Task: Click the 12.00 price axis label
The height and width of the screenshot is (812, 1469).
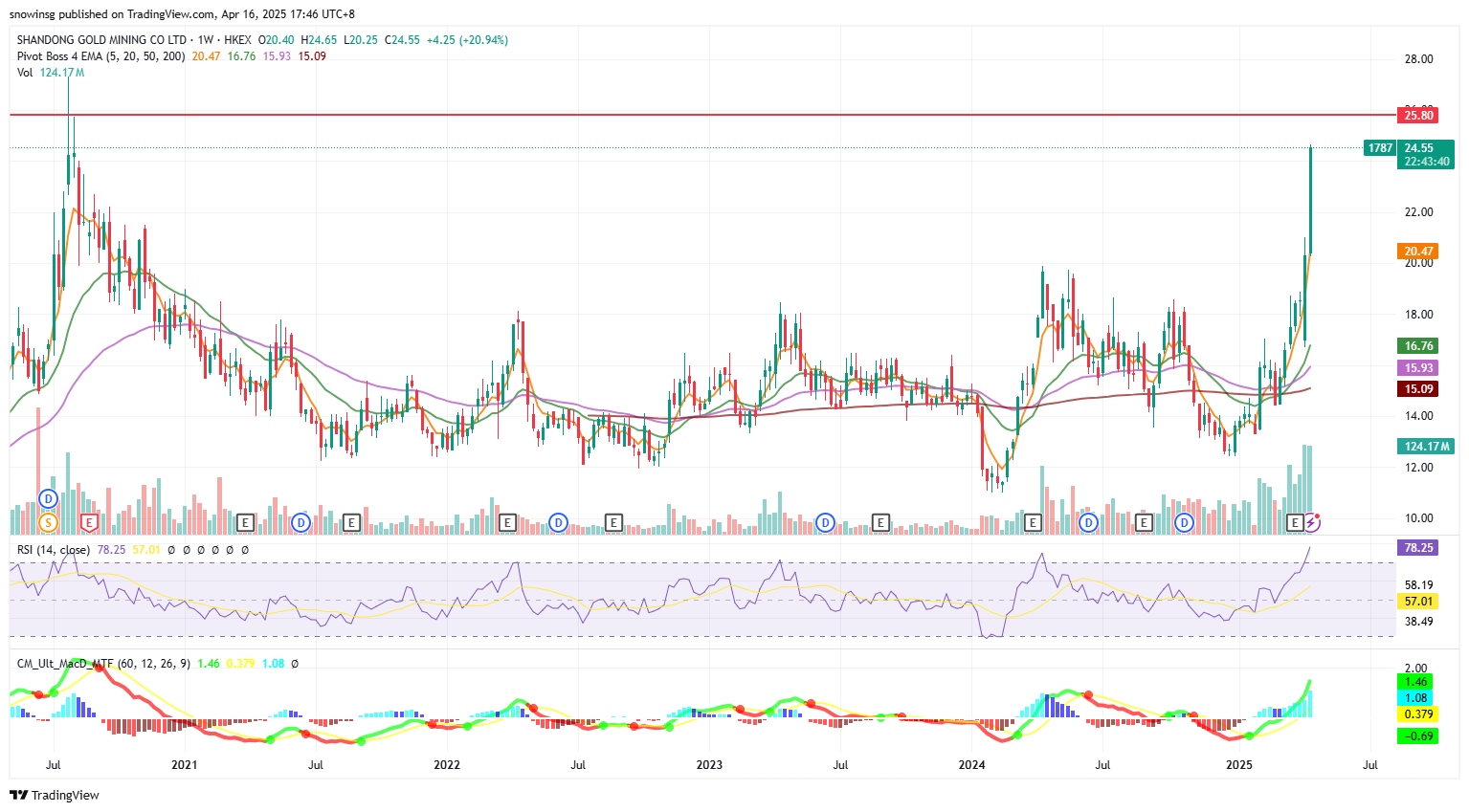Action: point(1418,468)
